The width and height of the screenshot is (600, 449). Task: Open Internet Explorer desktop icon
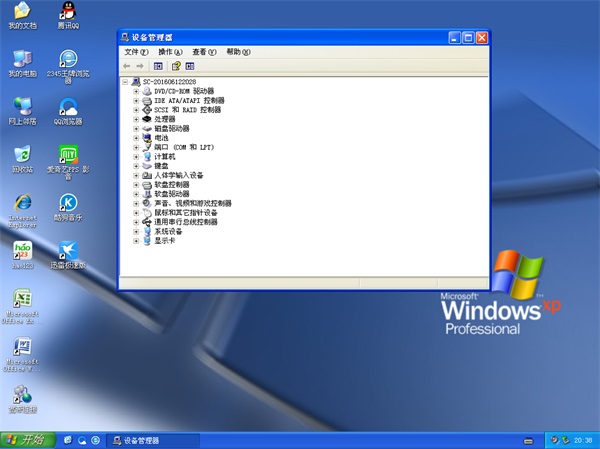click(22, 204)
